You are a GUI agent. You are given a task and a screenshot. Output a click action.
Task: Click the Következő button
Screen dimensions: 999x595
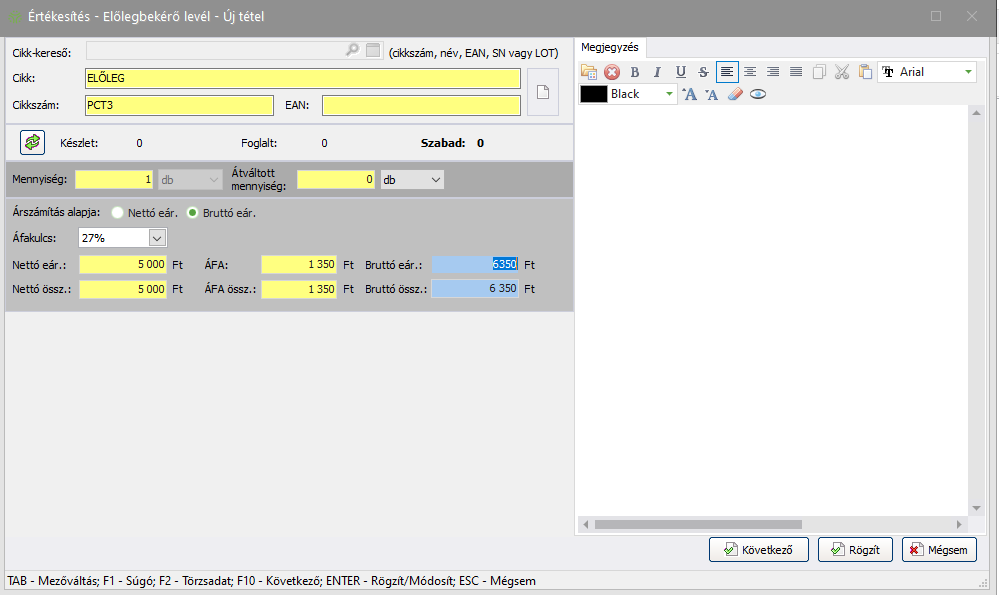point(758,550)
